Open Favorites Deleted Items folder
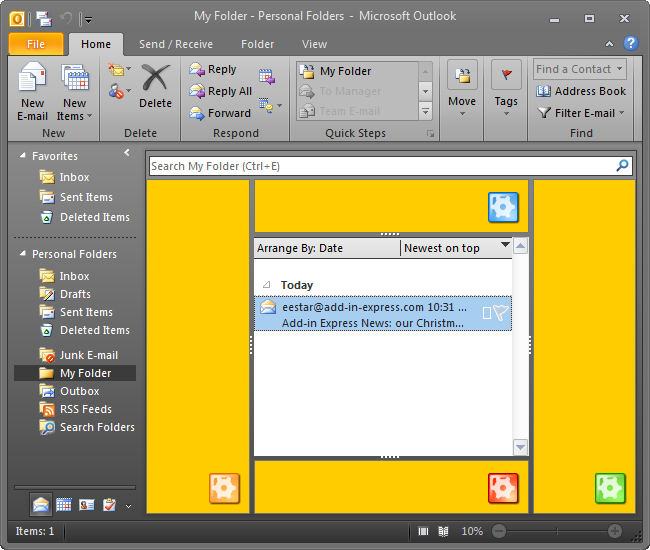This screenshot has width=650, height=550. point(85,217)
